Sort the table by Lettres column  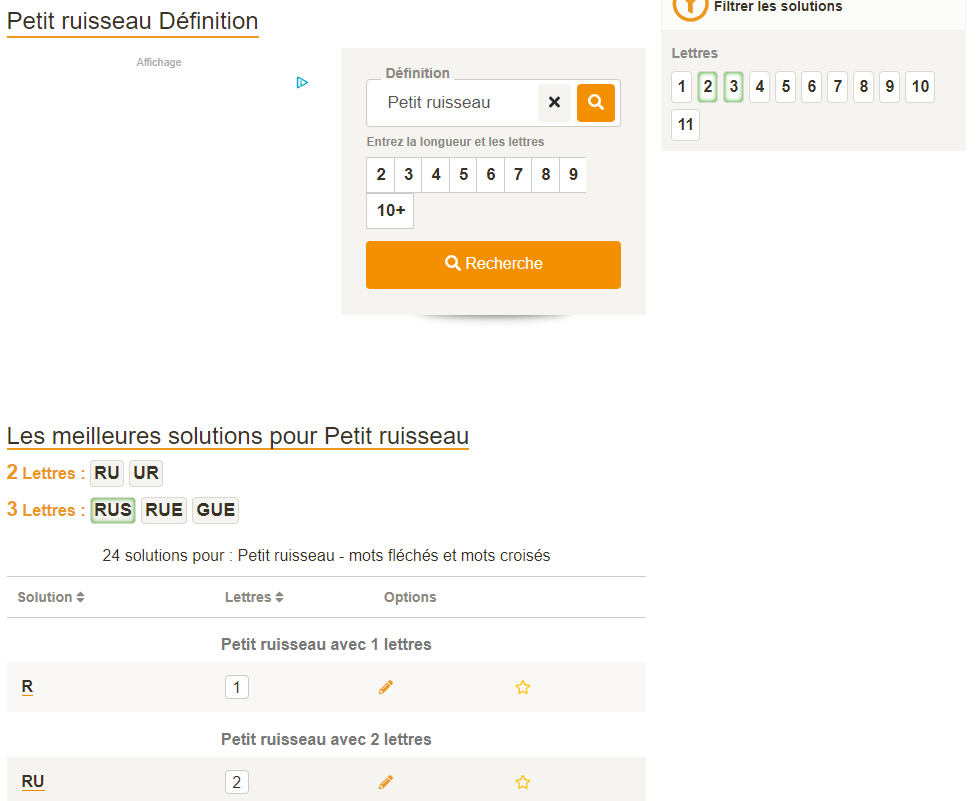[x=254, y=597]
